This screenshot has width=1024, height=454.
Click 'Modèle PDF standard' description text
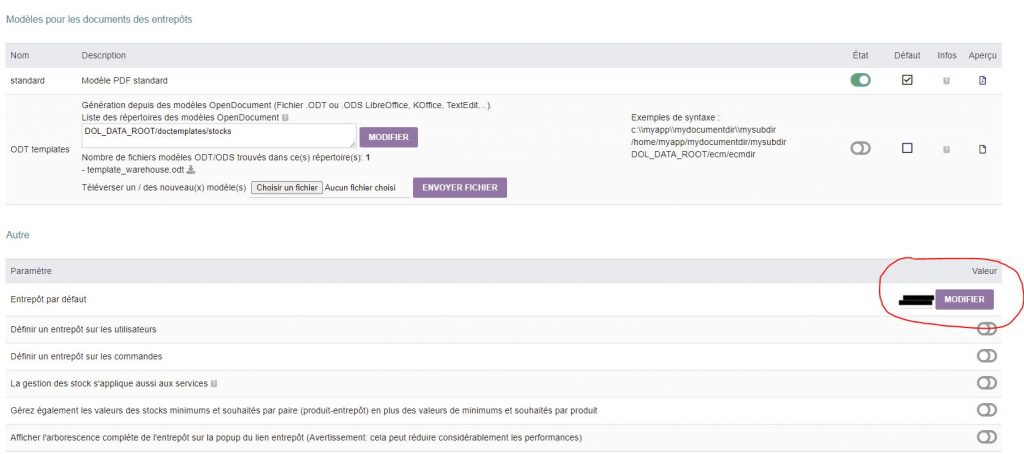pyautogui.click(x=125, y=81)
